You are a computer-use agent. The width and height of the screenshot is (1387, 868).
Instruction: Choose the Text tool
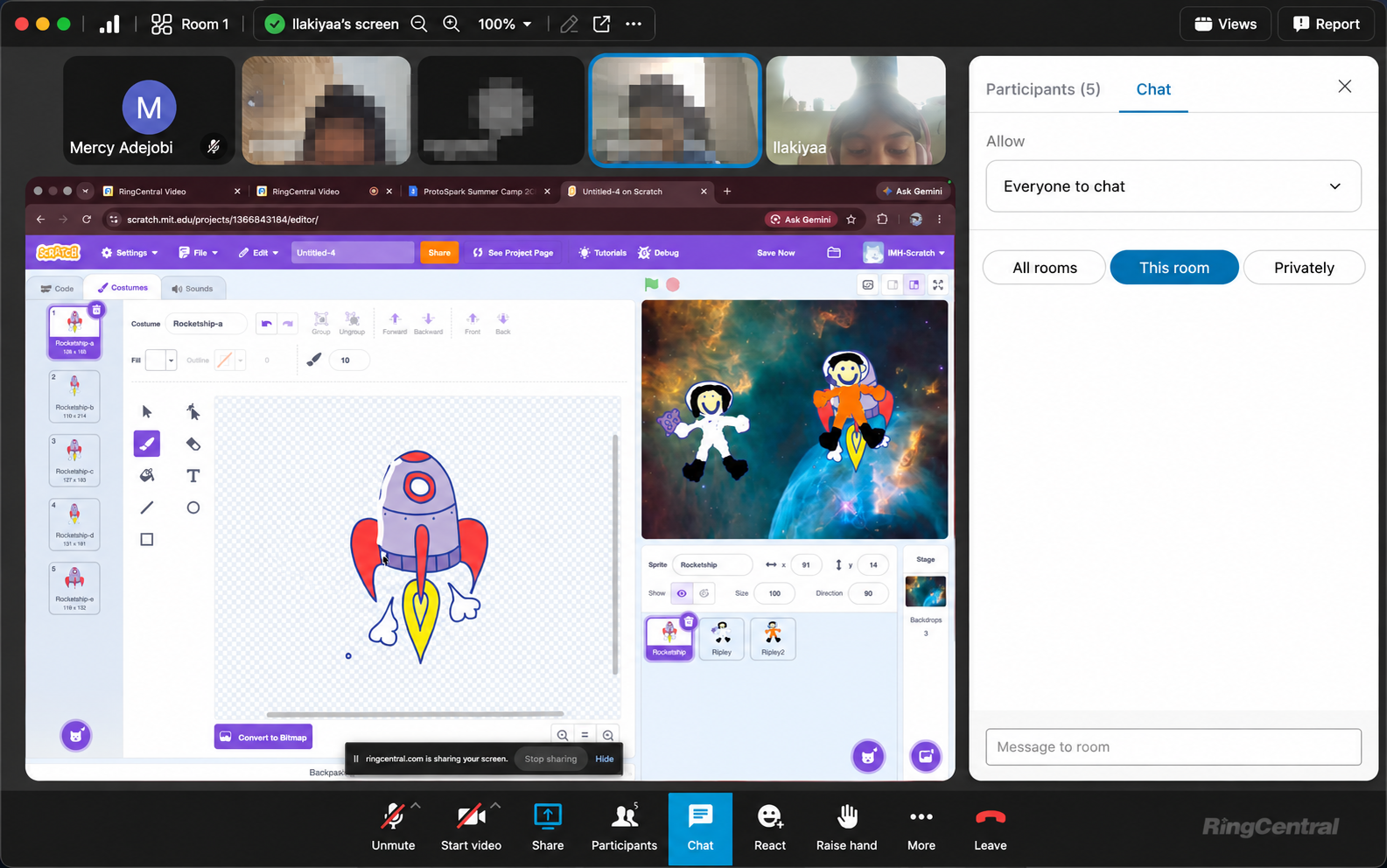click(193, 475)
